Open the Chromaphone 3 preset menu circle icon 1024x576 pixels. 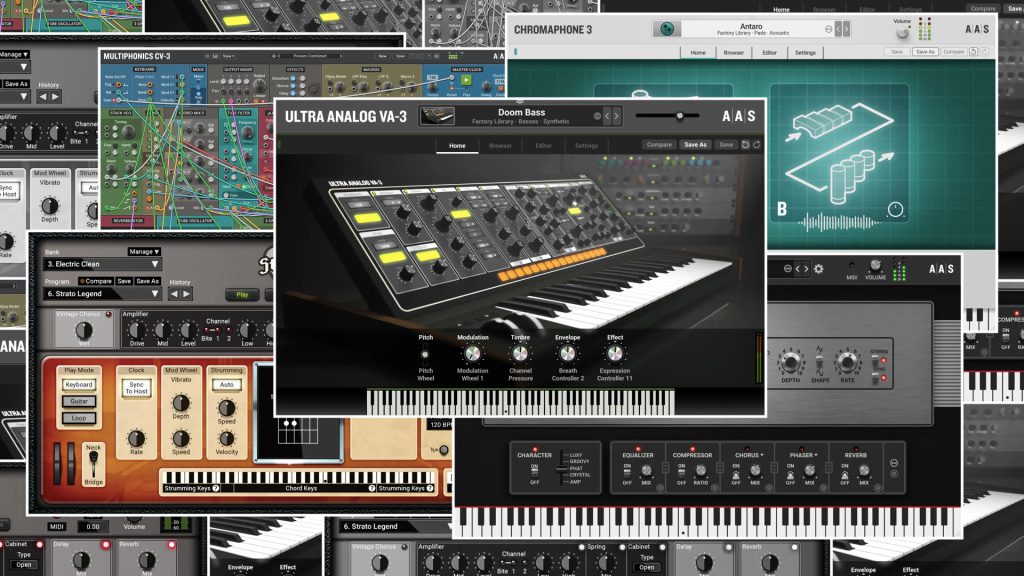point(829,29)
